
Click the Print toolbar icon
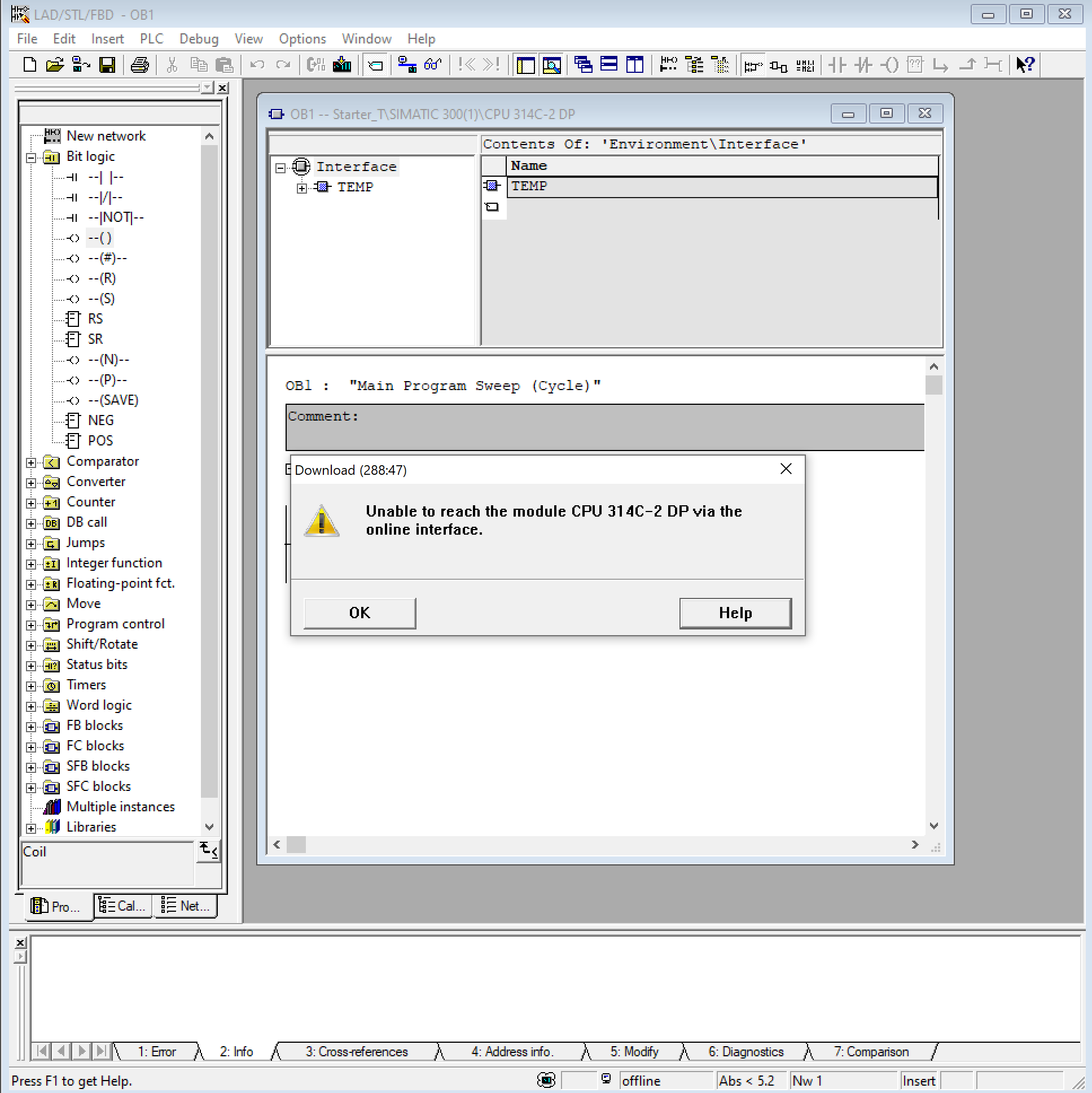coord(140,65)
